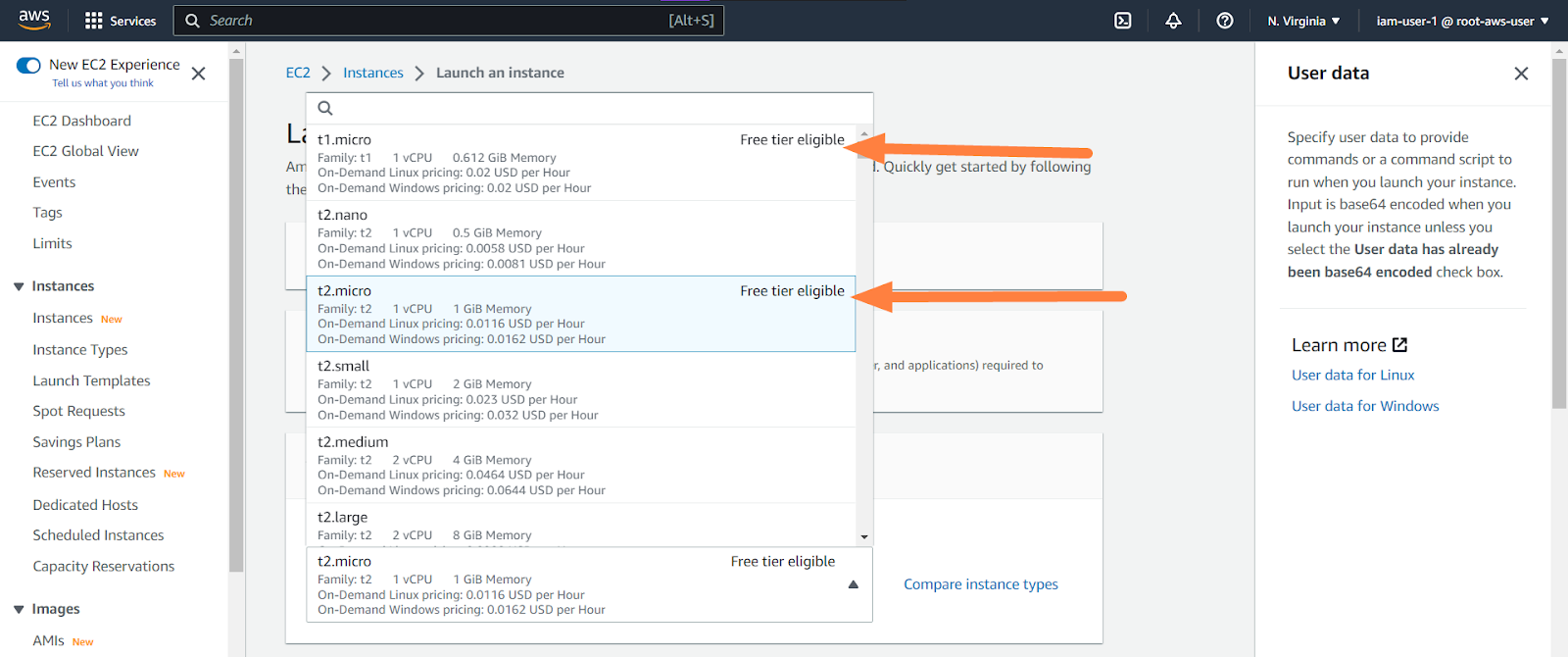Open User data for Windows link
Viewport: 1568px width, 657px height.
pyautogui.click(x=1365, y=406)
